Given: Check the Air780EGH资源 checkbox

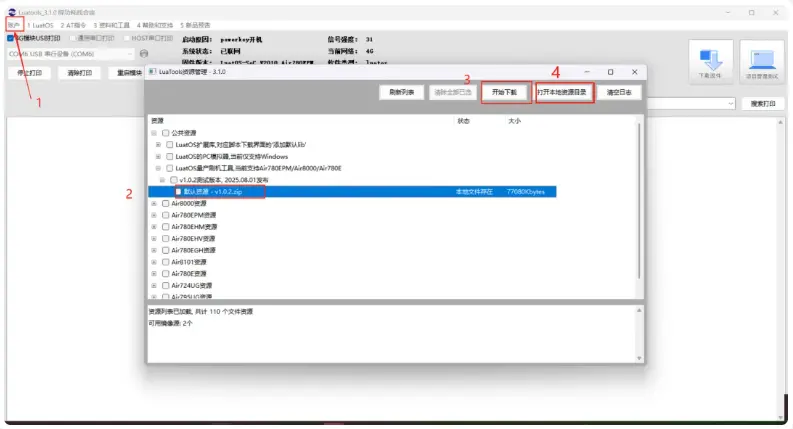Looking at the screenshot, I should pyautogui.click(x=165, y=250).
